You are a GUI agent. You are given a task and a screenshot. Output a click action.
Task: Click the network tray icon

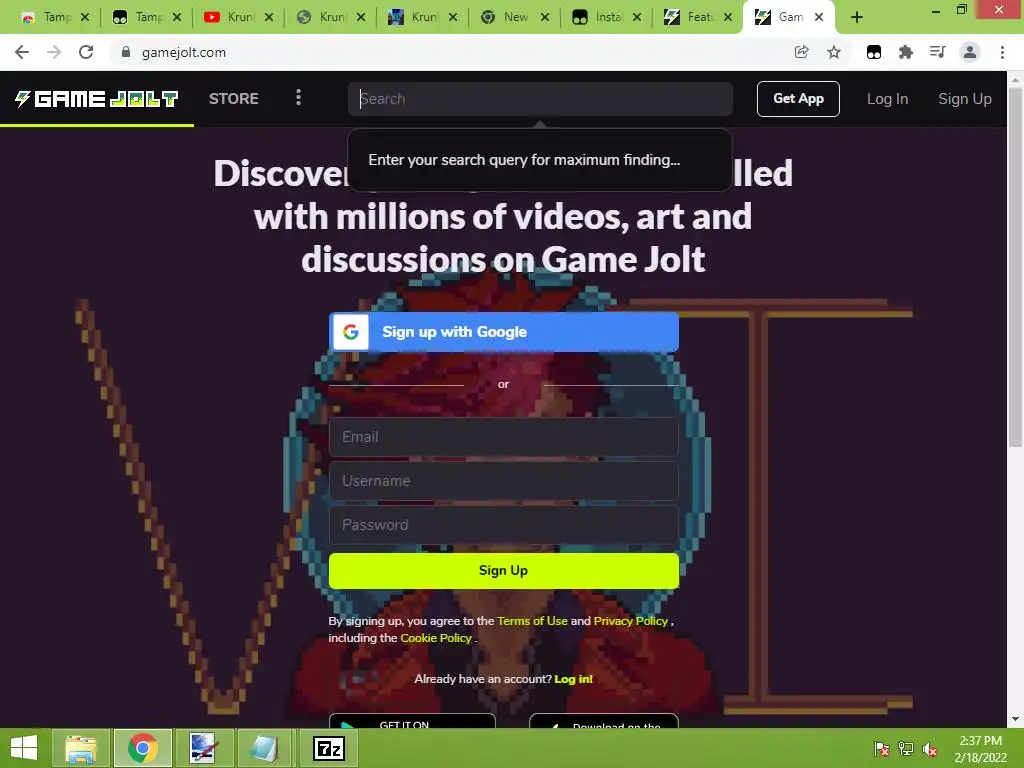click(x=906, y=749)
